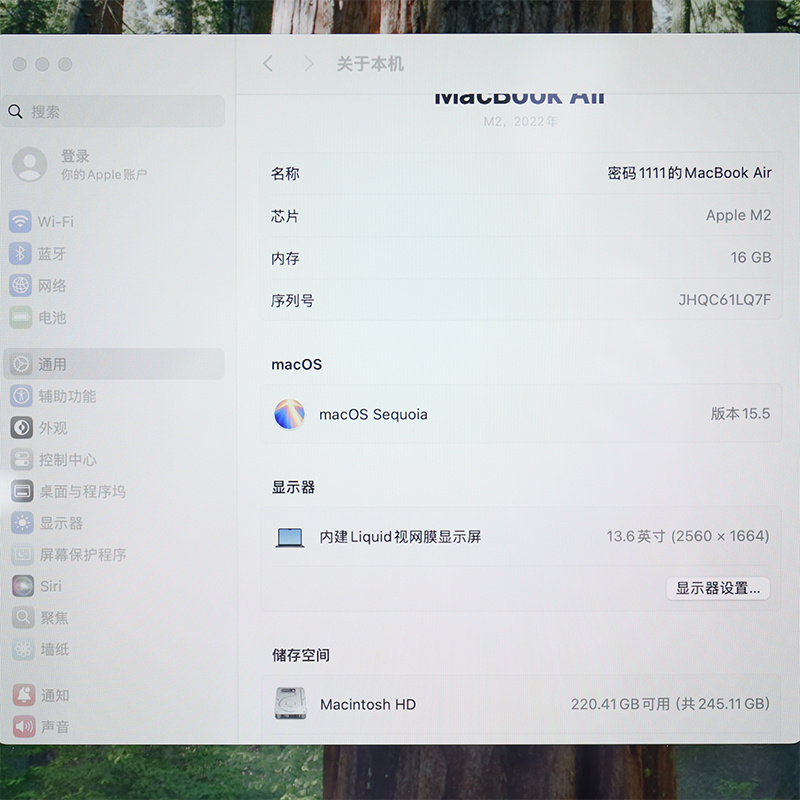Click the 序列号 row label
This screenshot has height=800, width=800.
(x=292, y=301)
